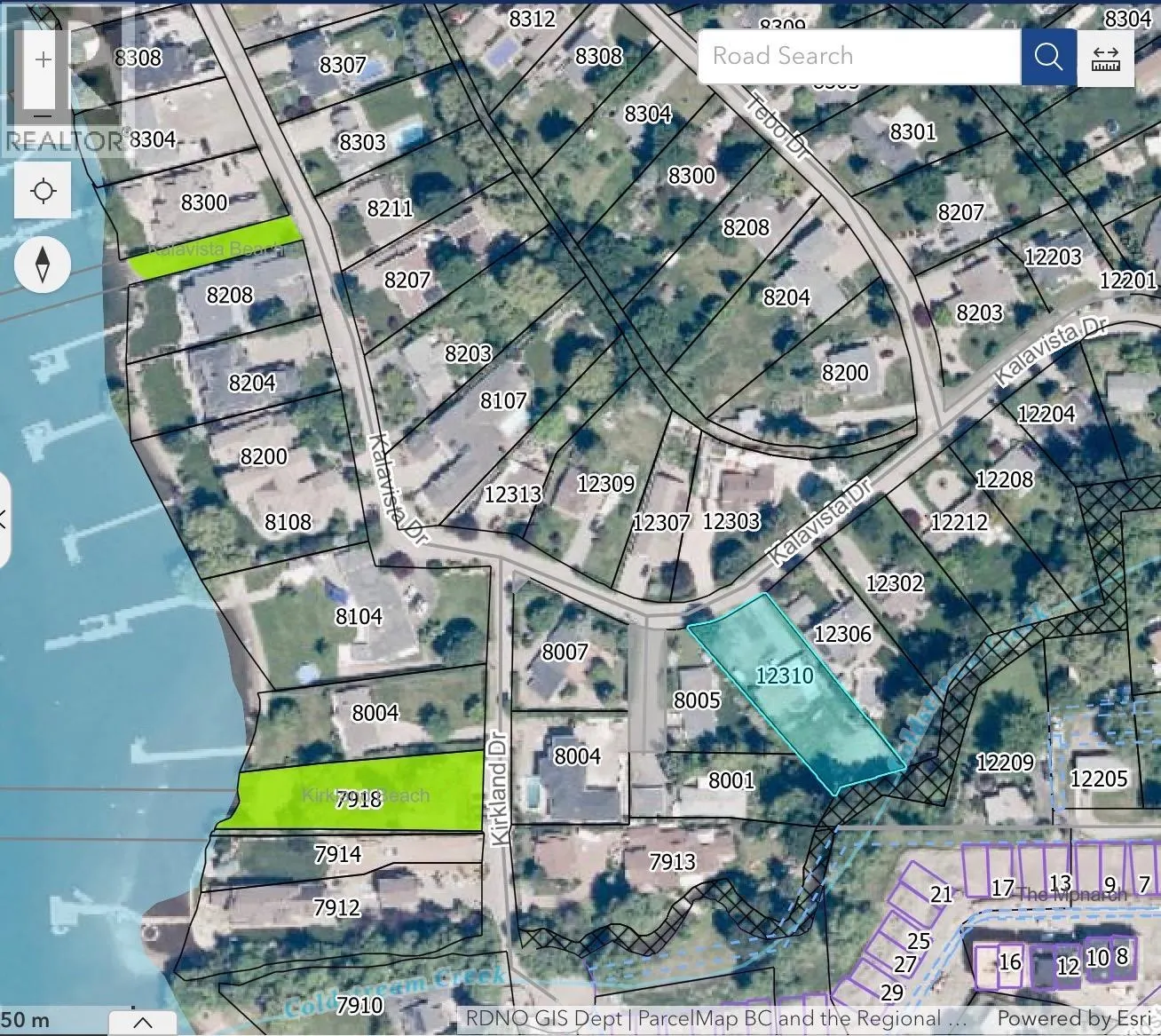The image size is (1161, 1036).
Task: Click parcel label 12204
Action: coord(1046,414)
